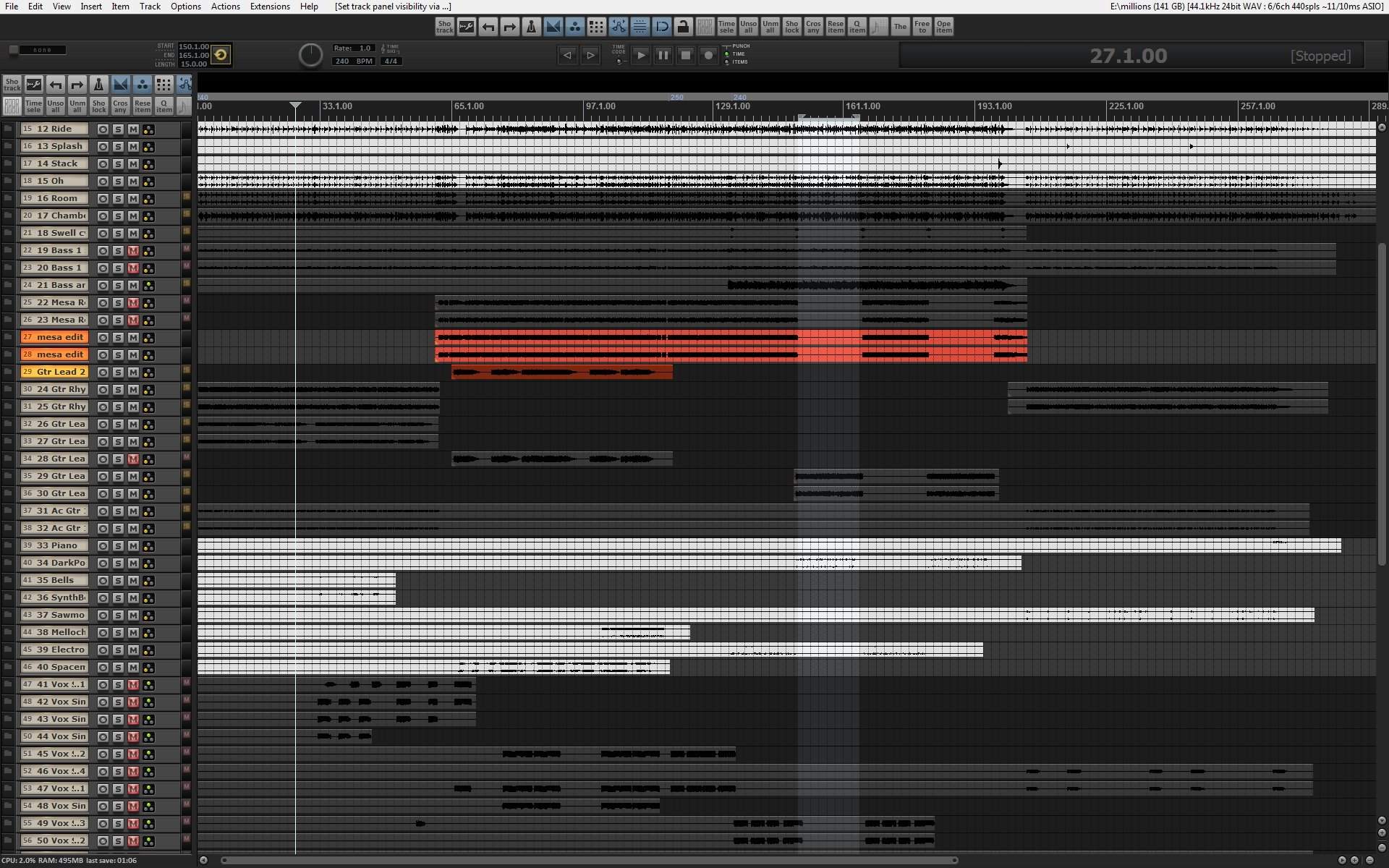
Task: Click the 'Unm all' toolbar button in top toolbar
Action: (770, 27)
